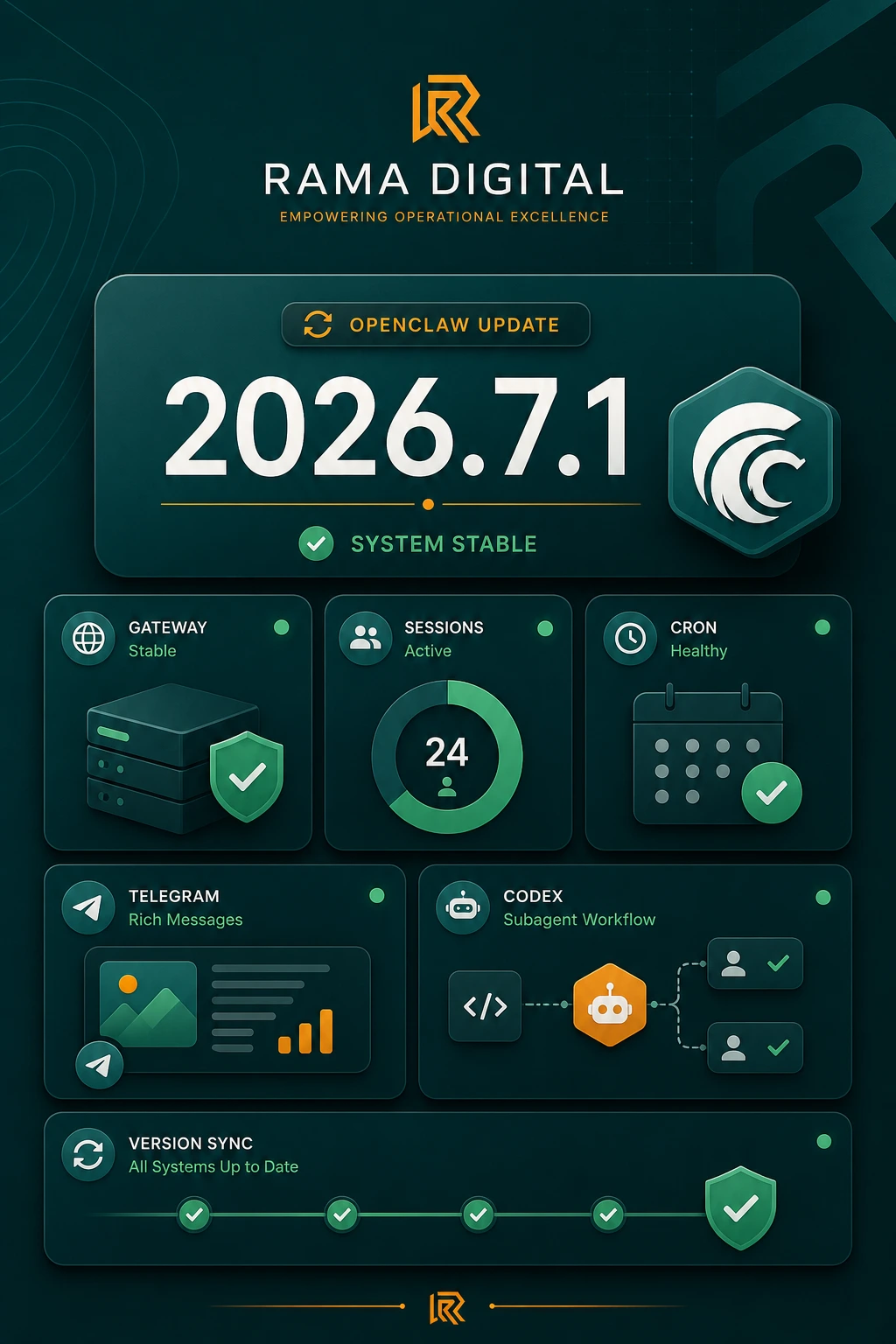Click the Version Sync refresh icon
896x1344 pixels.
pos(88,1155)
